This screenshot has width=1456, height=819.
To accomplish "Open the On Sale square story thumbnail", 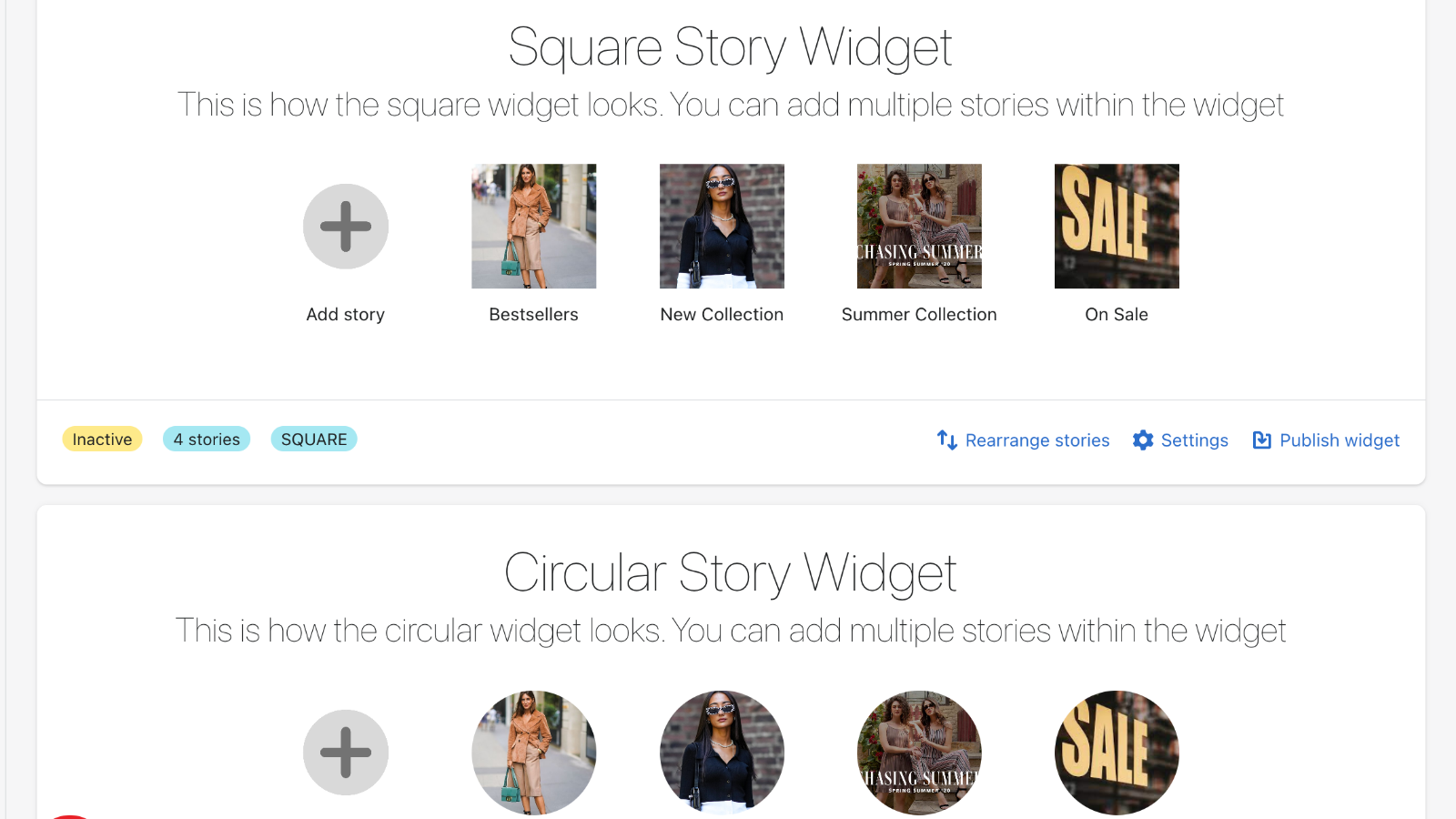I will tap(1116, 226).
